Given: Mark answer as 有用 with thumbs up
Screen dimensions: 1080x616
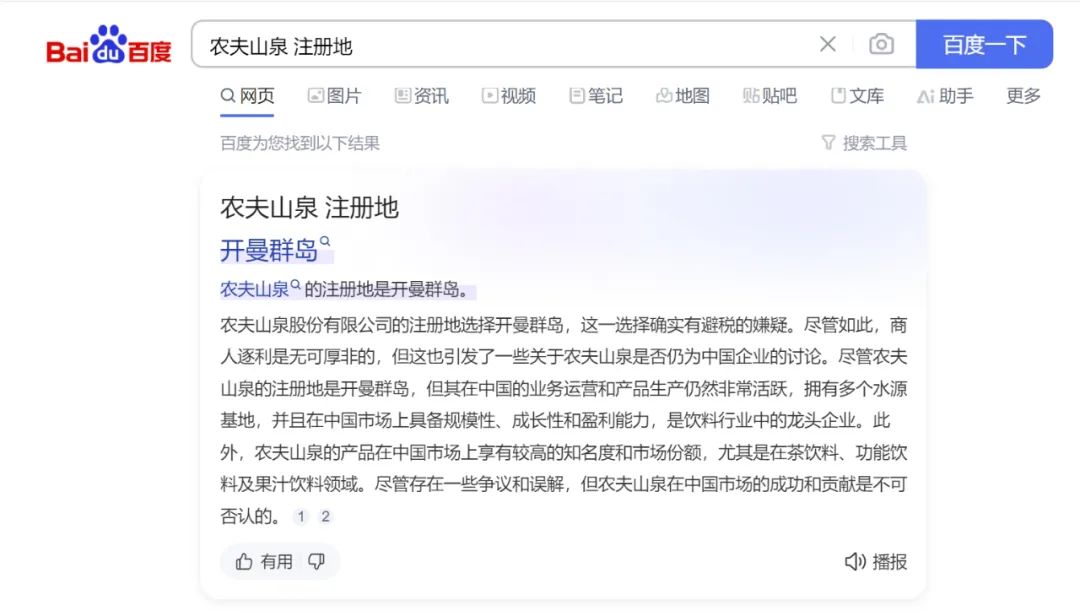Looking at the screenshot, I should click(264, 562).
